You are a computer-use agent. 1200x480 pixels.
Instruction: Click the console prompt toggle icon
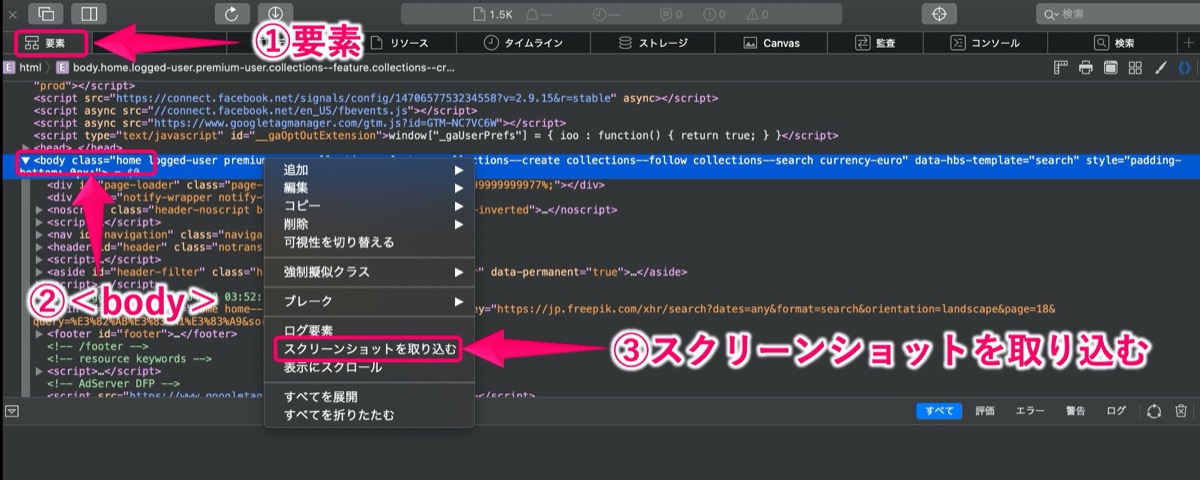[12, 411]
